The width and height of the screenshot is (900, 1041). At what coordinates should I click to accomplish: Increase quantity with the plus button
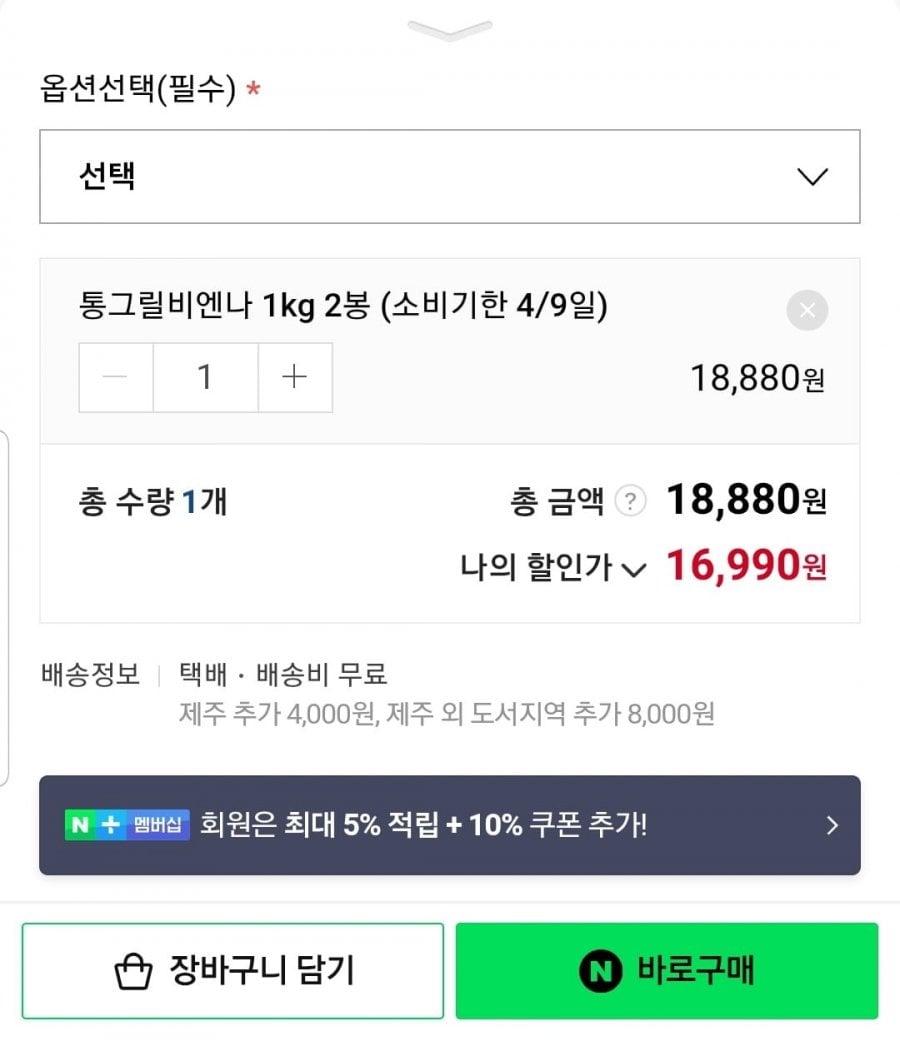pos(295,377)
